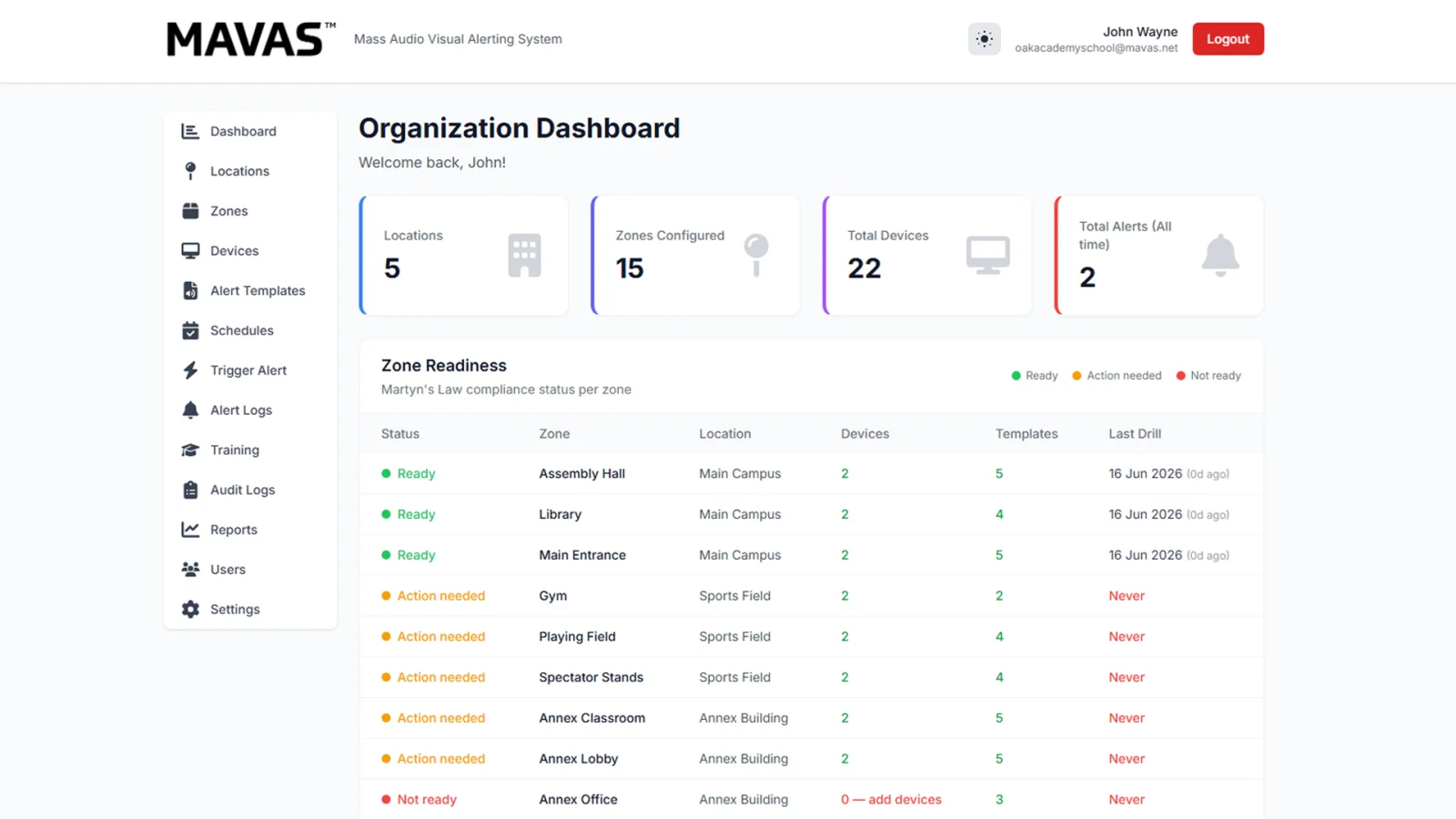Click the Alert Logs bell icon
The image size is (1456, 819).
[x=190, y=410]
